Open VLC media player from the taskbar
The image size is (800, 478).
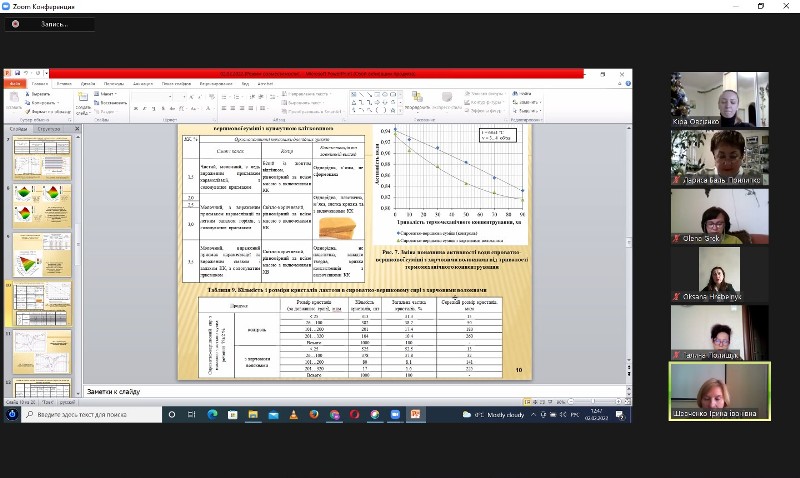(293, 415)
